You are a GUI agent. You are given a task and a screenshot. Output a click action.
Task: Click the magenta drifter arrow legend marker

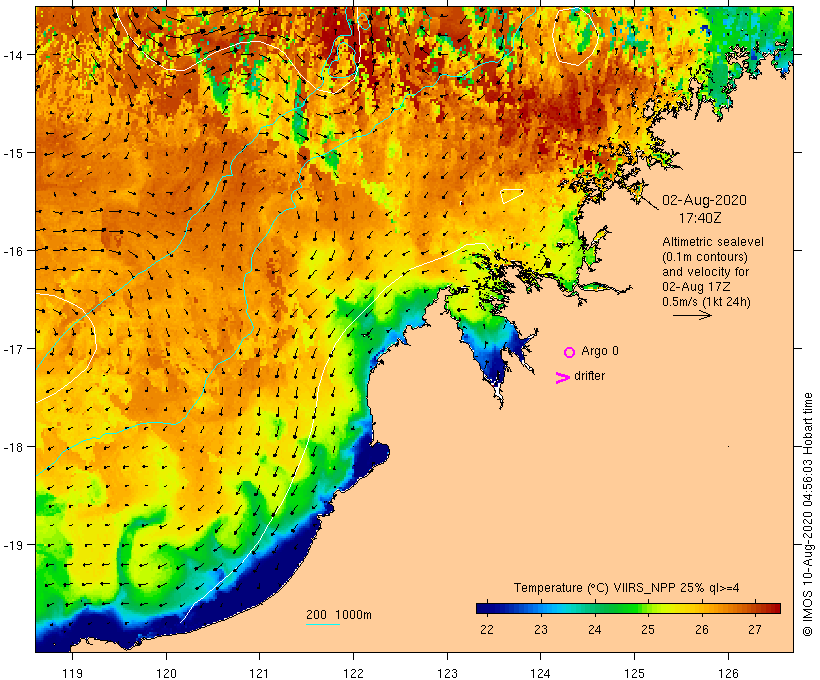[x=562, y=378]
